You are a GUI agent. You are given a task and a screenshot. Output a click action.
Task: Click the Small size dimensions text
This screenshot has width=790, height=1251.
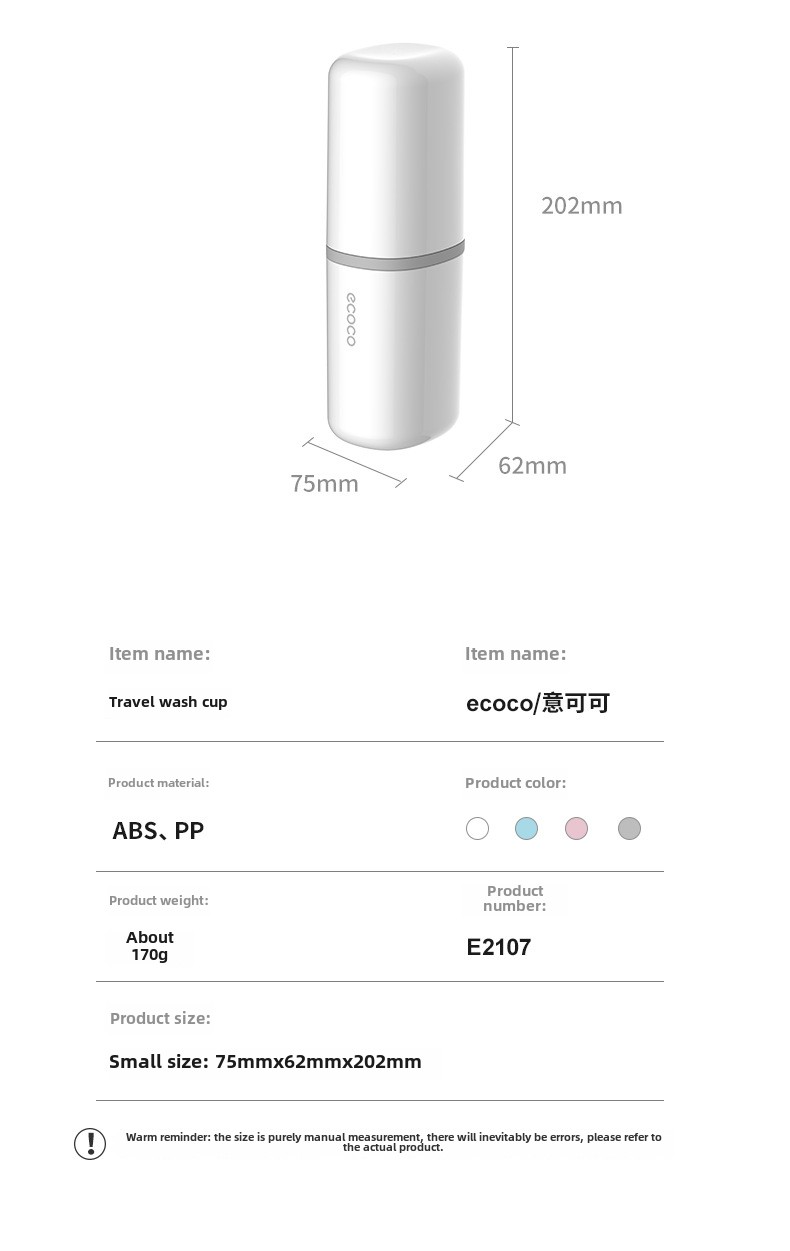pos(265,1062)
